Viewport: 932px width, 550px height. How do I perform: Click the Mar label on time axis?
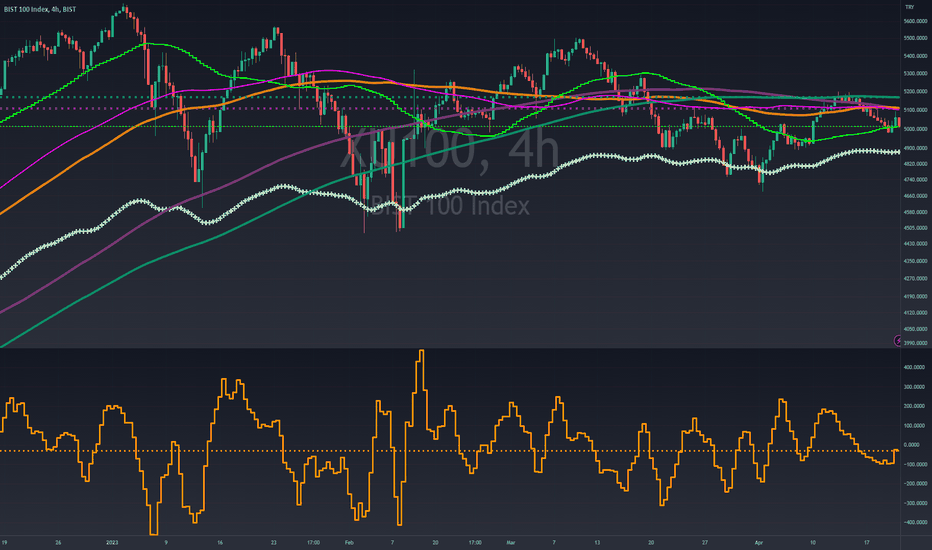click(511, 542)
